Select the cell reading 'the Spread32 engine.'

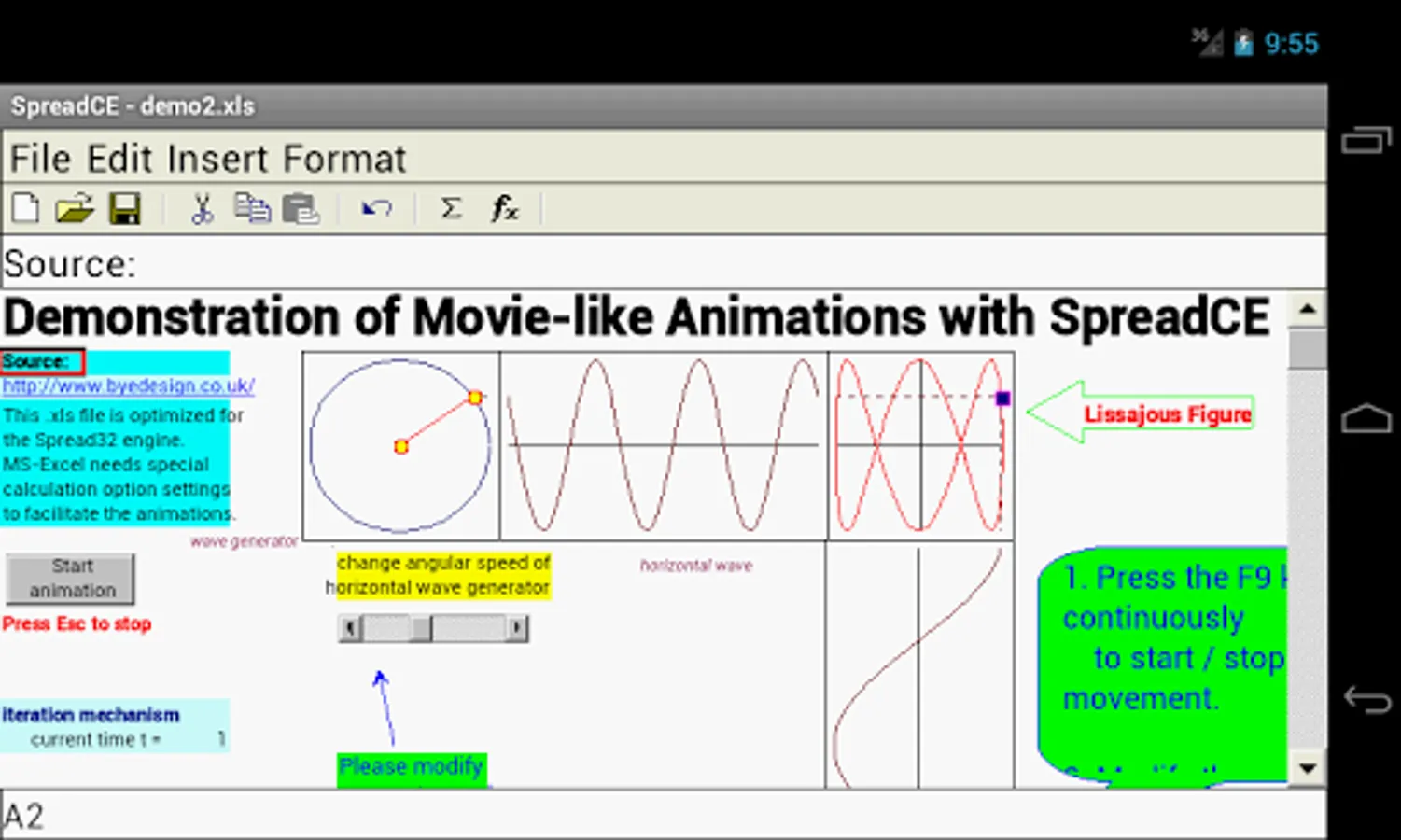(93, 440)
